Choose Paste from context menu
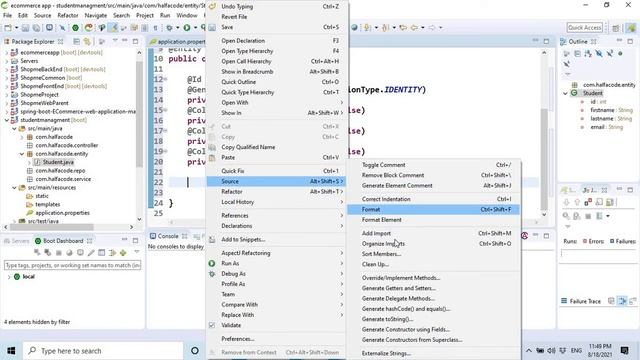 (276, 157)
